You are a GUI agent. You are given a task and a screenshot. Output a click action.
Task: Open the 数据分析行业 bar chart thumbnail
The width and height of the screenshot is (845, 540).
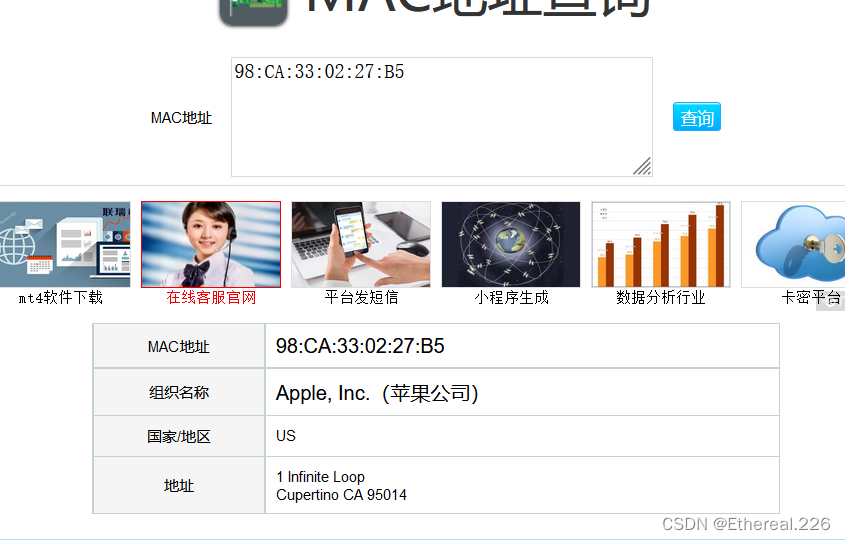(x=661, y=244)
